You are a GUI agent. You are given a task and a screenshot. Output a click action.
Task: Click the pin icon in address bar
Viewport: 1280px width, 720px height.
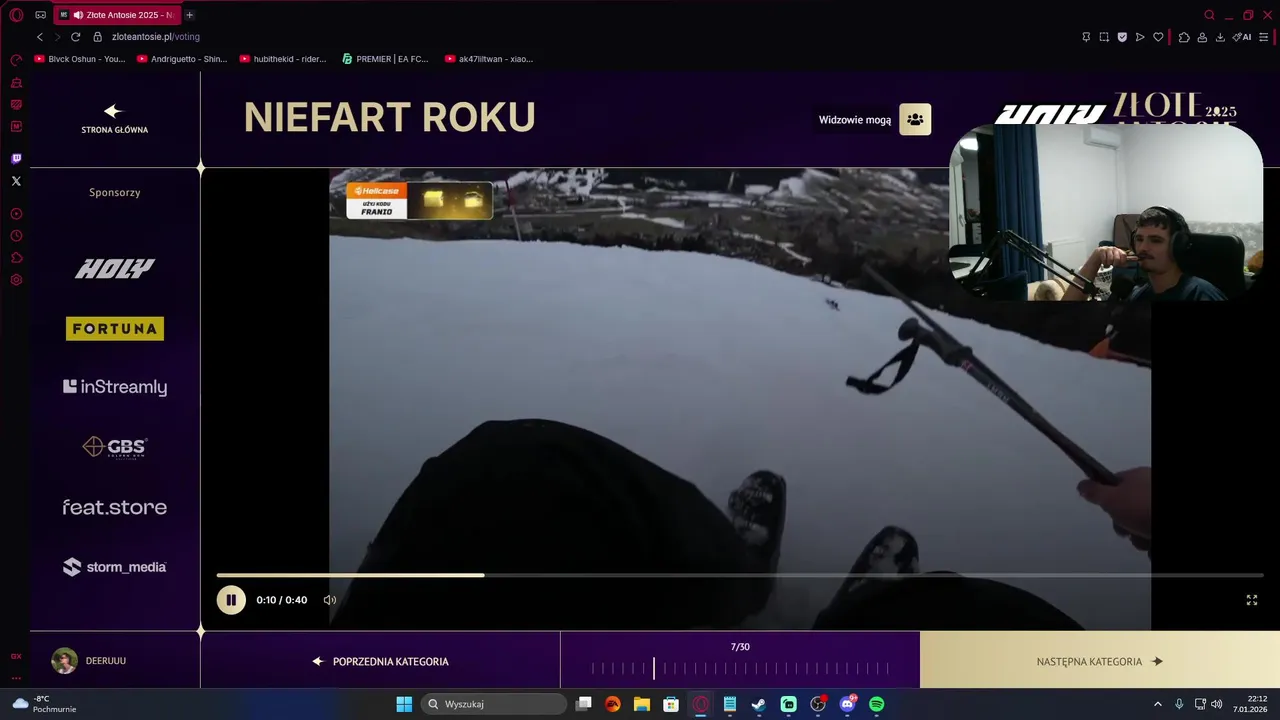pyautogui.click(x=1086, y=37)
